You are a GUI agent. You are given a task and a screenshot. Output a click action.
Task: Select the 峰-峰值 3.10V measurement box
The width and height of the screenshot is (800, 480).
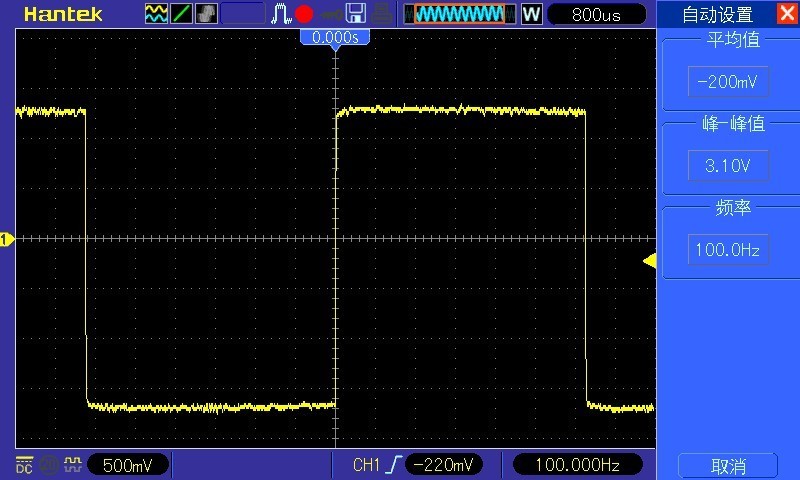click(x=728, y=166)
